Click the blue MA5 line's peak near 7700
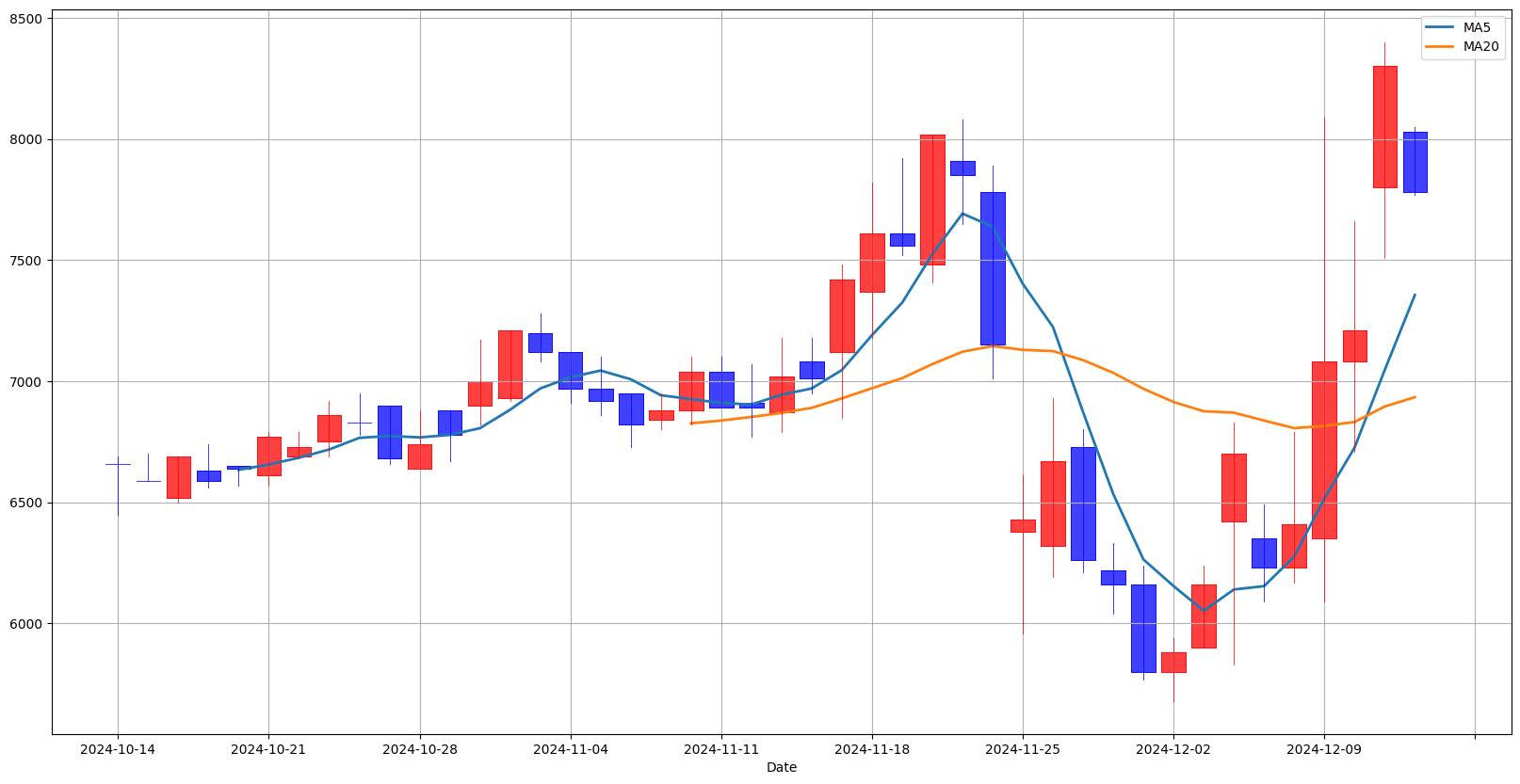Image resolution: width=1520 pixels, height=784 pixels. point(962,213)
